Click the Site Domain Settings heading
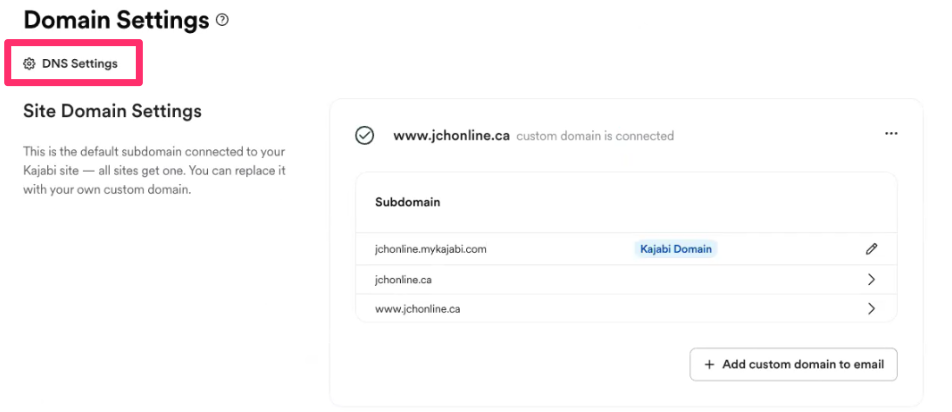Screen dimensions: 952x412 tap(112, 111)
